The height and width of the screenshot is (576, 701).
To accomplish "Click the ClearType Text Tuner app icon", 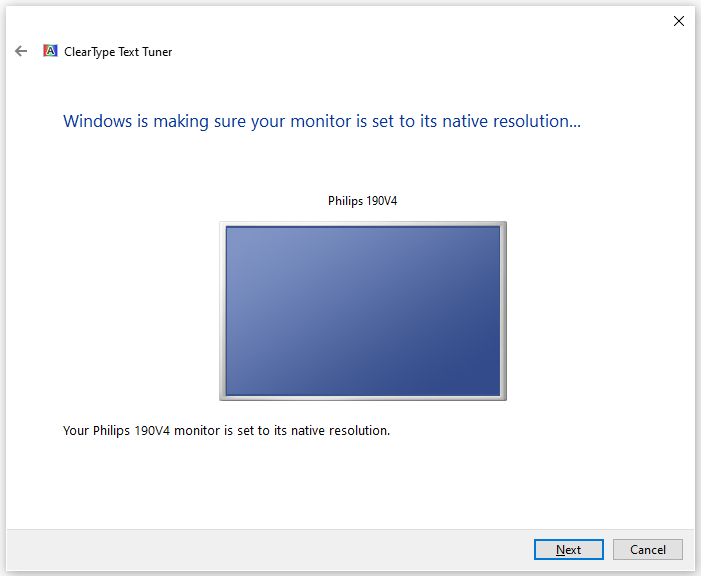I will 50,51.
